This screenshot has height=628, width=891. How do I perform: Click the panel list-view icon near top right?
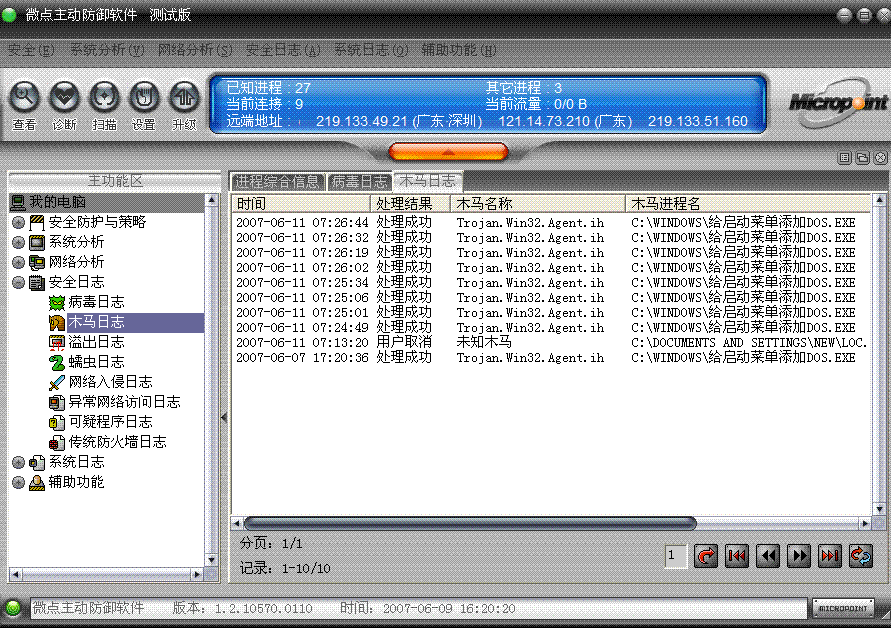(844, 158)
